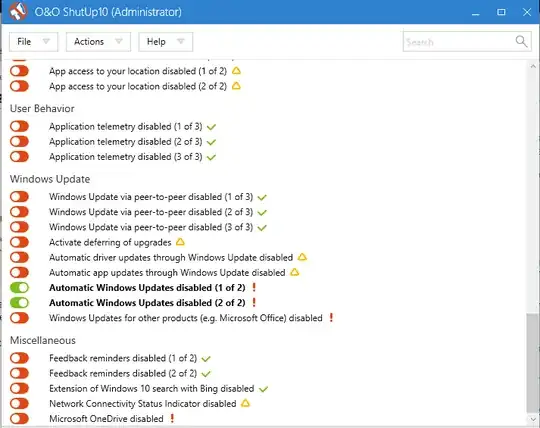
Task: Toggle Microsoft OneDrive disabled switch
Action: click(x=19, y=419)
